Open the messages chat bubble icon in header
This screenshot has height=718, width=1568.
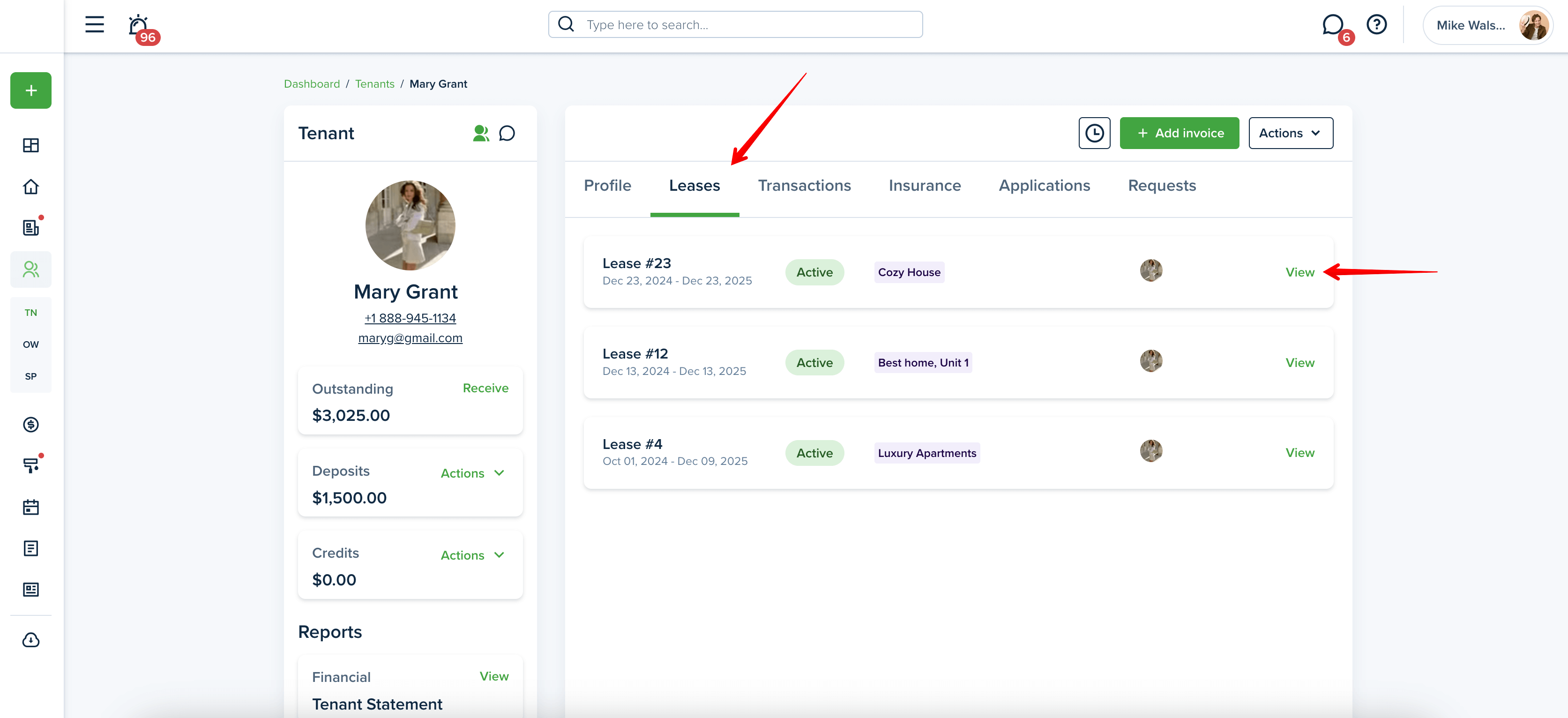tap(1333, 25)
